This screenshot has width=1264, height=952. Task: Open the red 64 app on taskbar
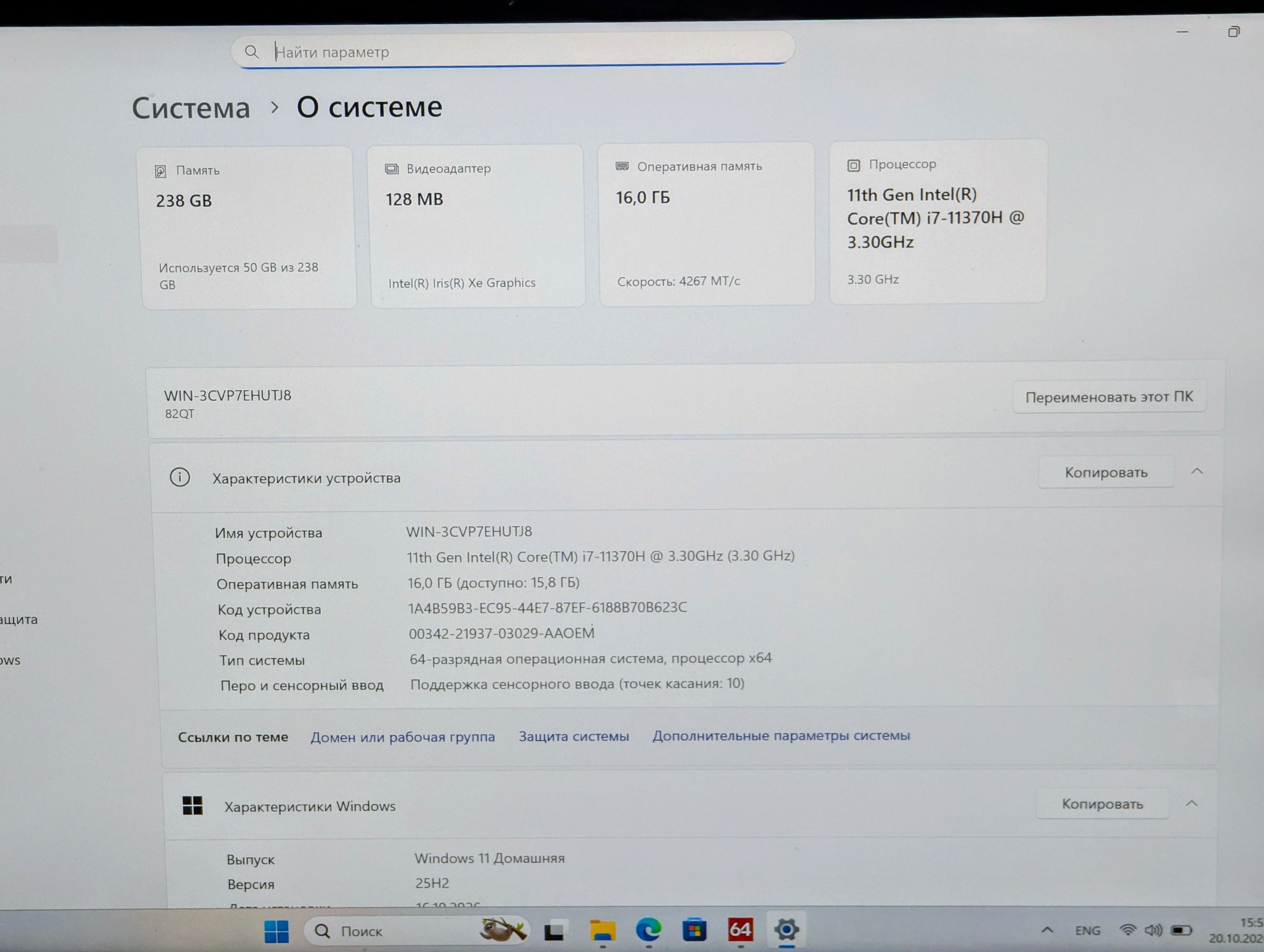tap(740, 930)
